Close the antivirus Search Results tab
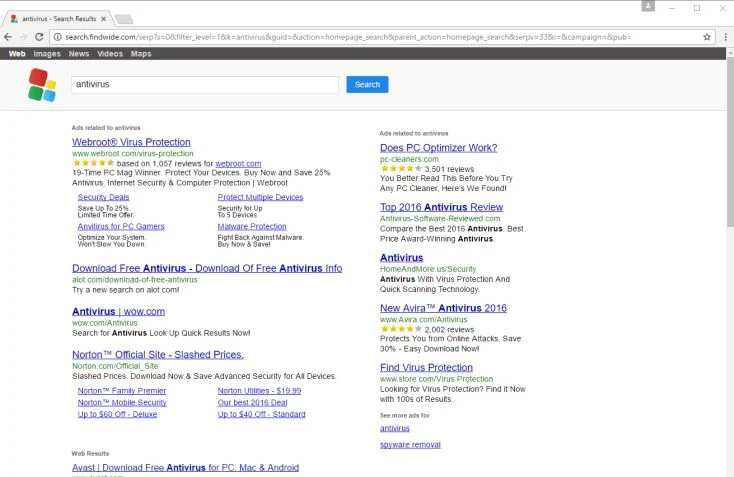Screen dimensions: 734x477 pos(103,19)
